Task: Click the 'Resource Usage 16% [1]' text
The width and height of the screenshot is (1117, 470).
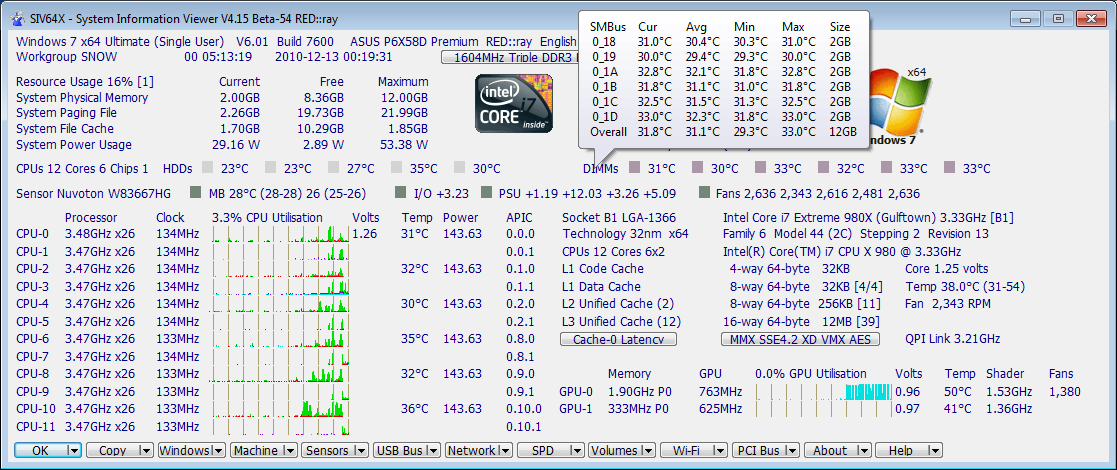Action: pyautogui.click(x=85, y=82)
